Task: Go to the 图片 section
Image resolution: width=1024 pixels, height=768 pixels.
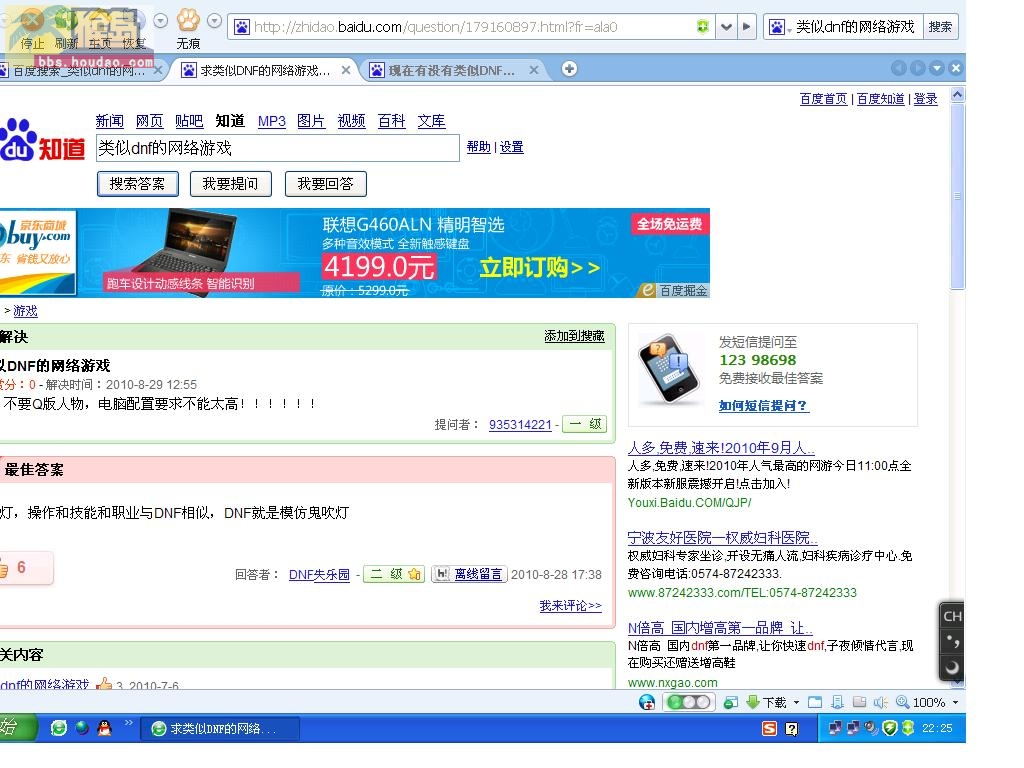Action: coord(311,121)
